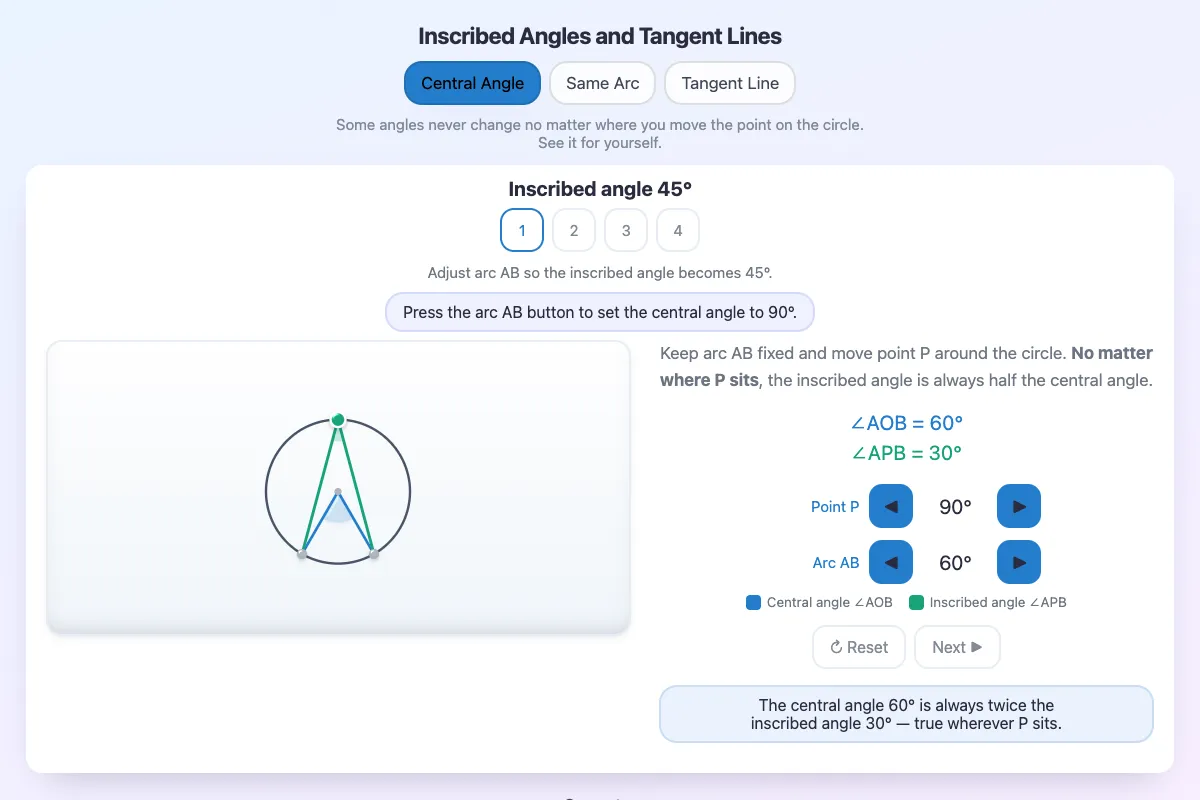Decrease Arc AB with left arrow

(891, 562)
